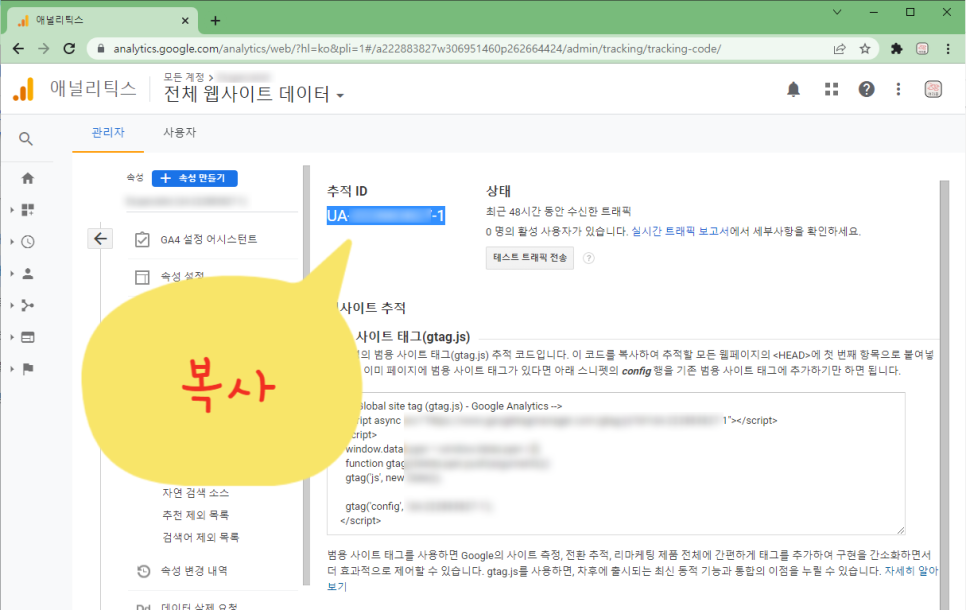Click the main content vertical scrollbar
The width and height of the screenshot is (966, 610).
tap(944, 394)
